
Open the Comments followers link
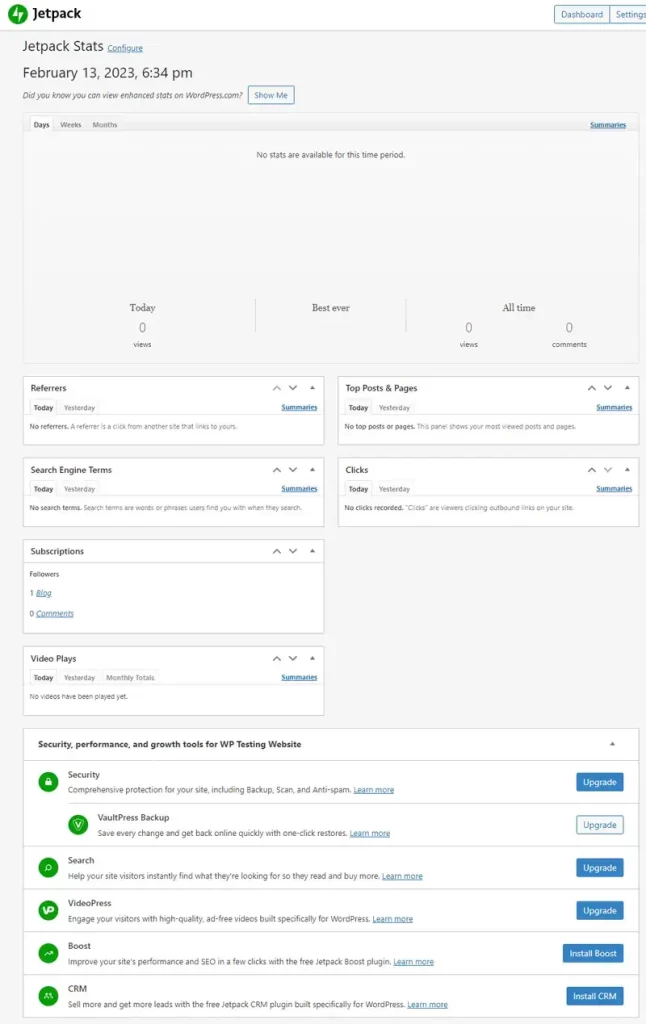(x=55, y=614)
